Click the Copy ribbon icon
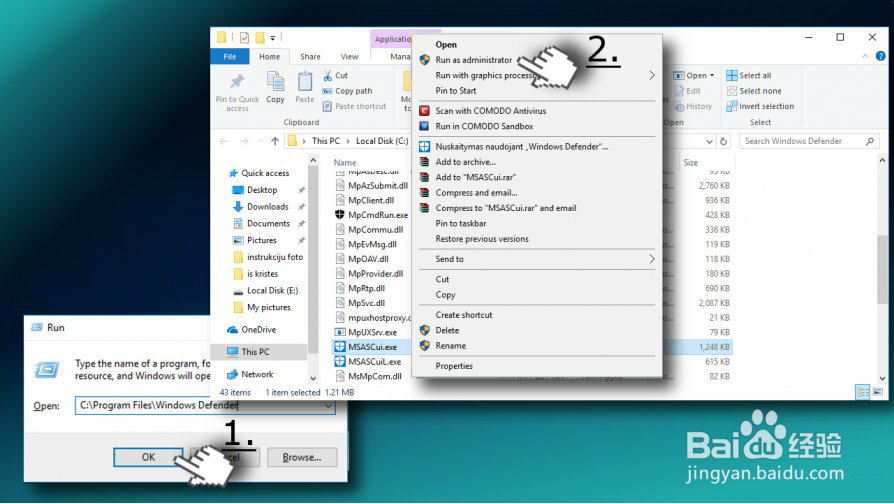 pyautogui.click(x=275, y=82)
